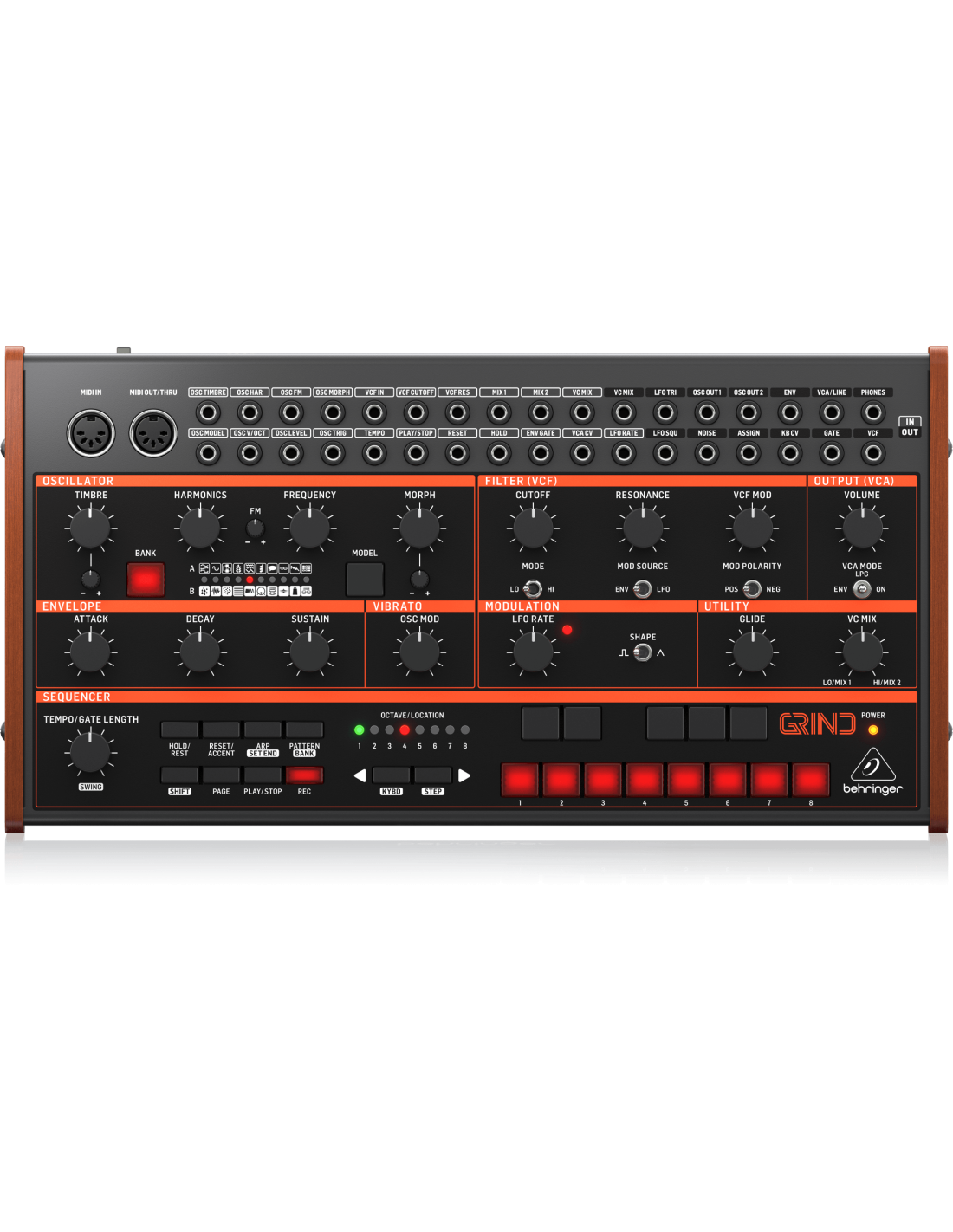This screenshot has width=953, height=1232.
Task: Click the VCF CUTOFF patch jack
Action: (x=416, y=412)
